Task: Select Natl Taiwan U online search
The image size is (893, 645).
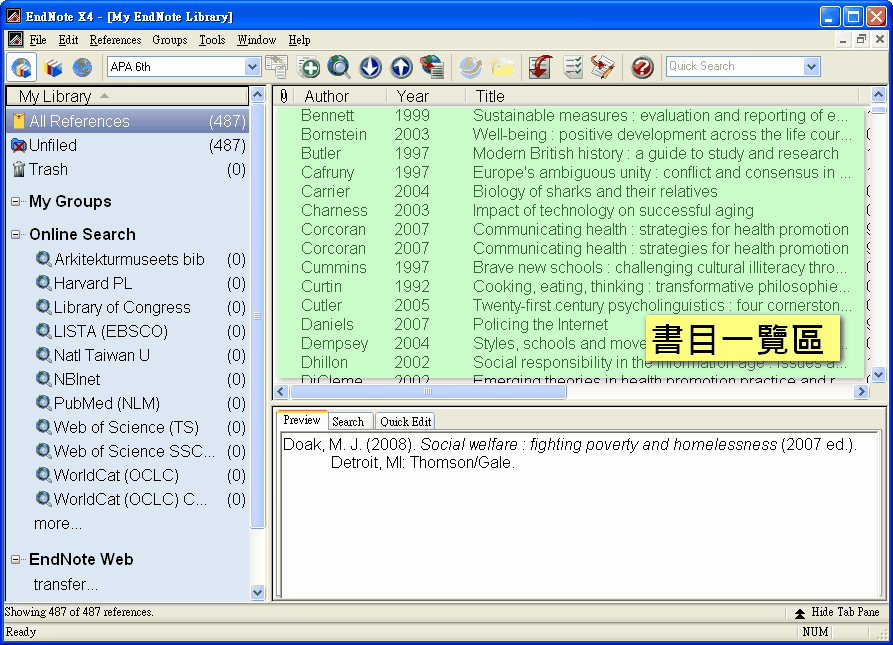Action: (x=140, y=355)
